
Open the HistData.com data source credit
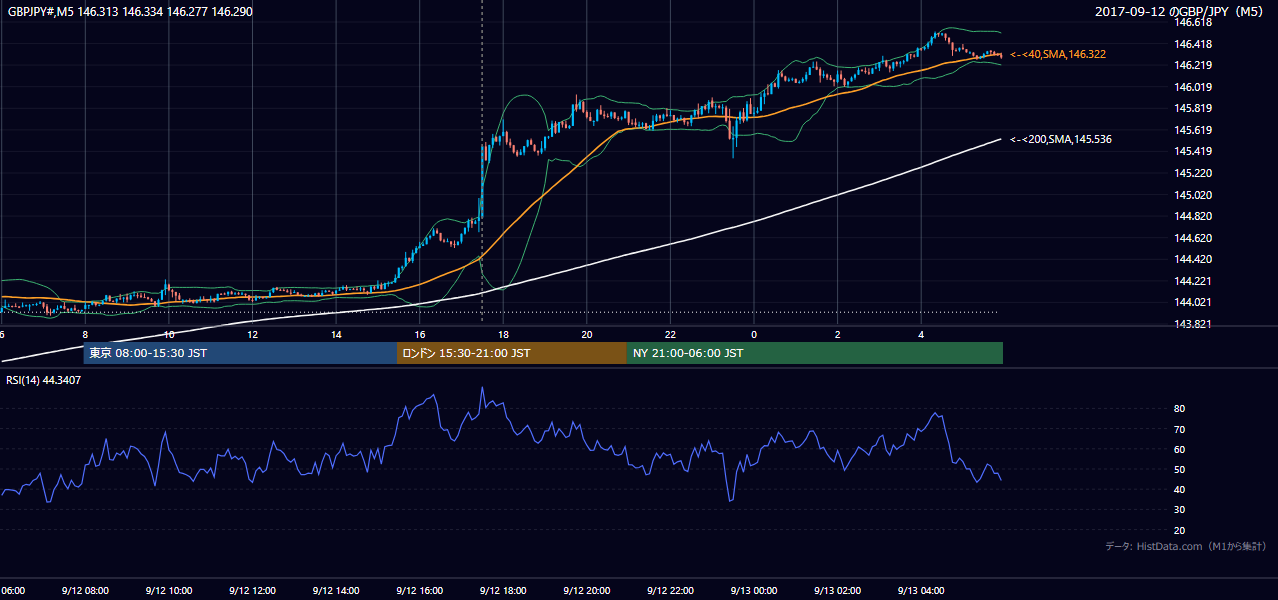pyautogui.click(x=1185, y=546)
